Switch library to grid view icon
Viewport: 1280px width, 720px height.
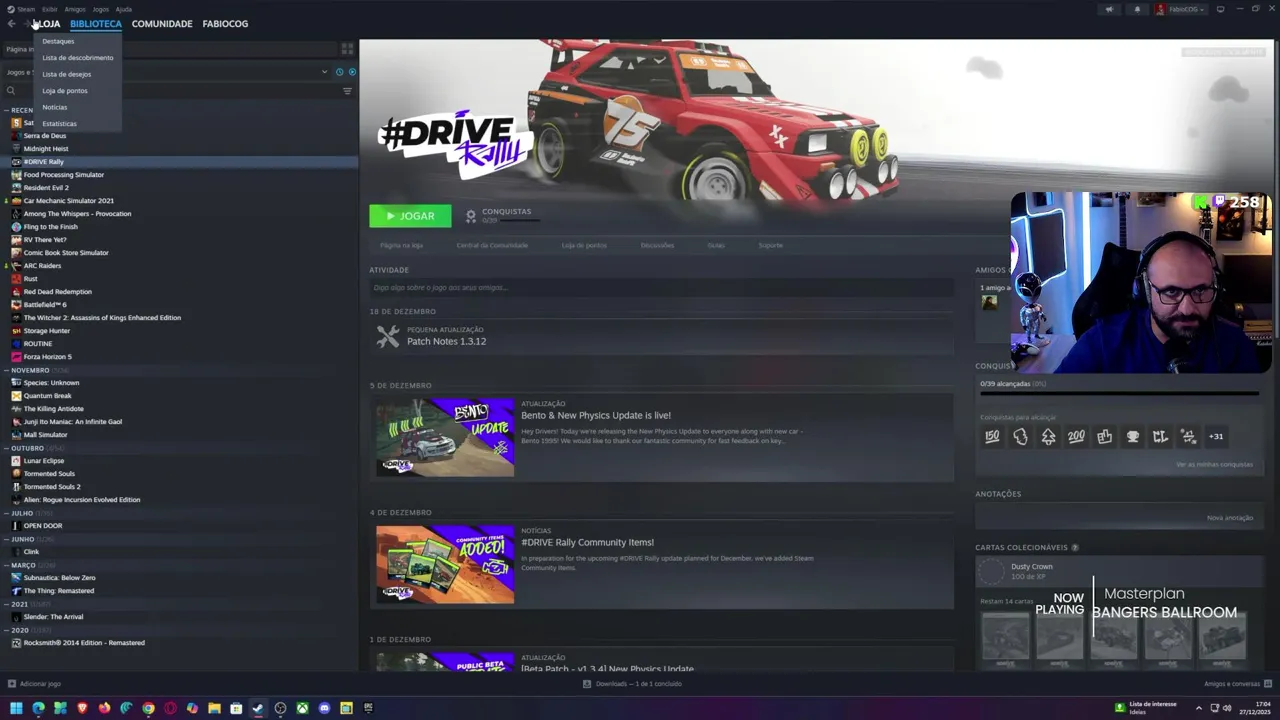point(347,48)
